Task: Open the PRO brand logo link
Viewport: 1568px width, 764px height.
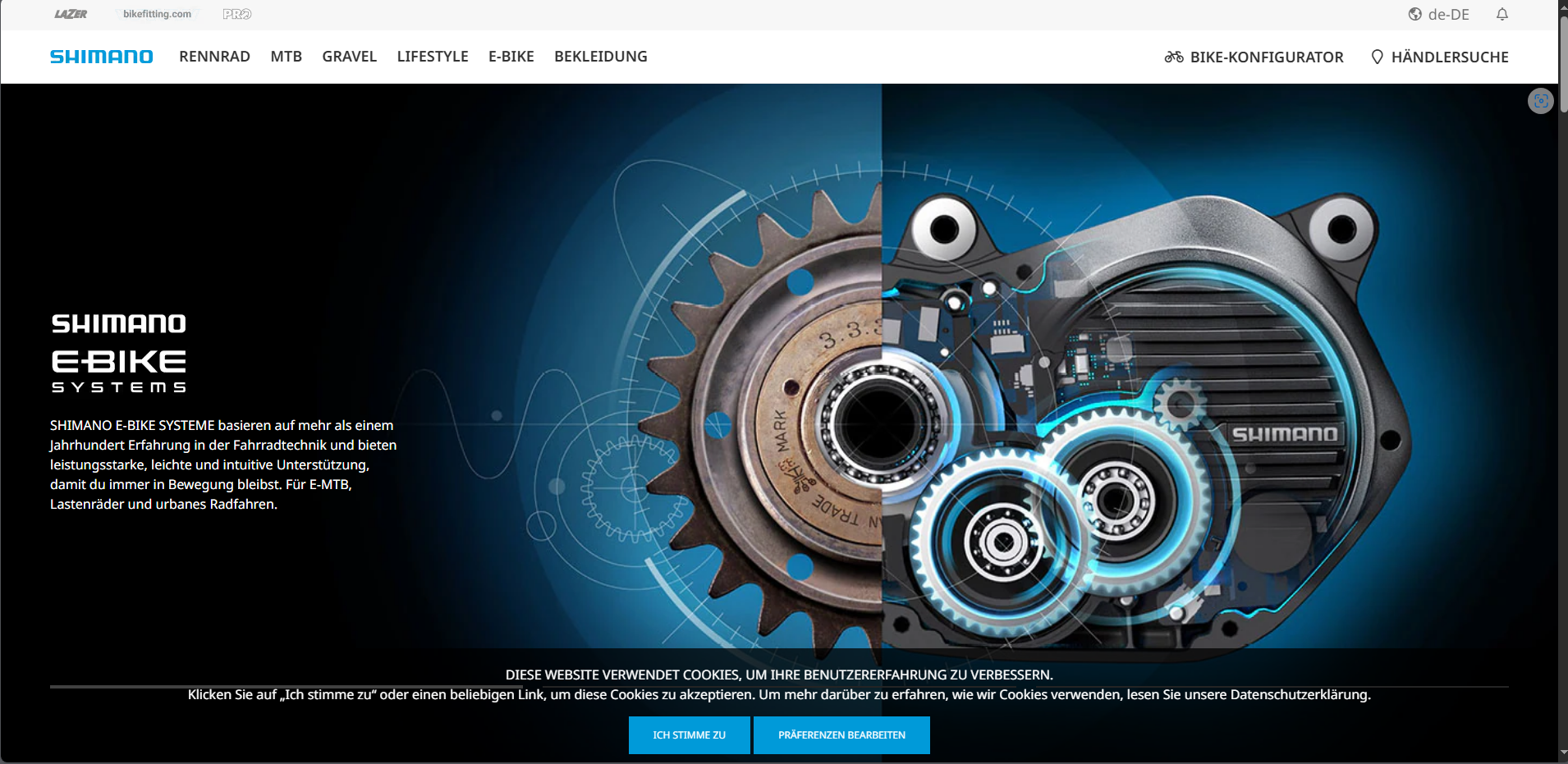Action: 237,14
